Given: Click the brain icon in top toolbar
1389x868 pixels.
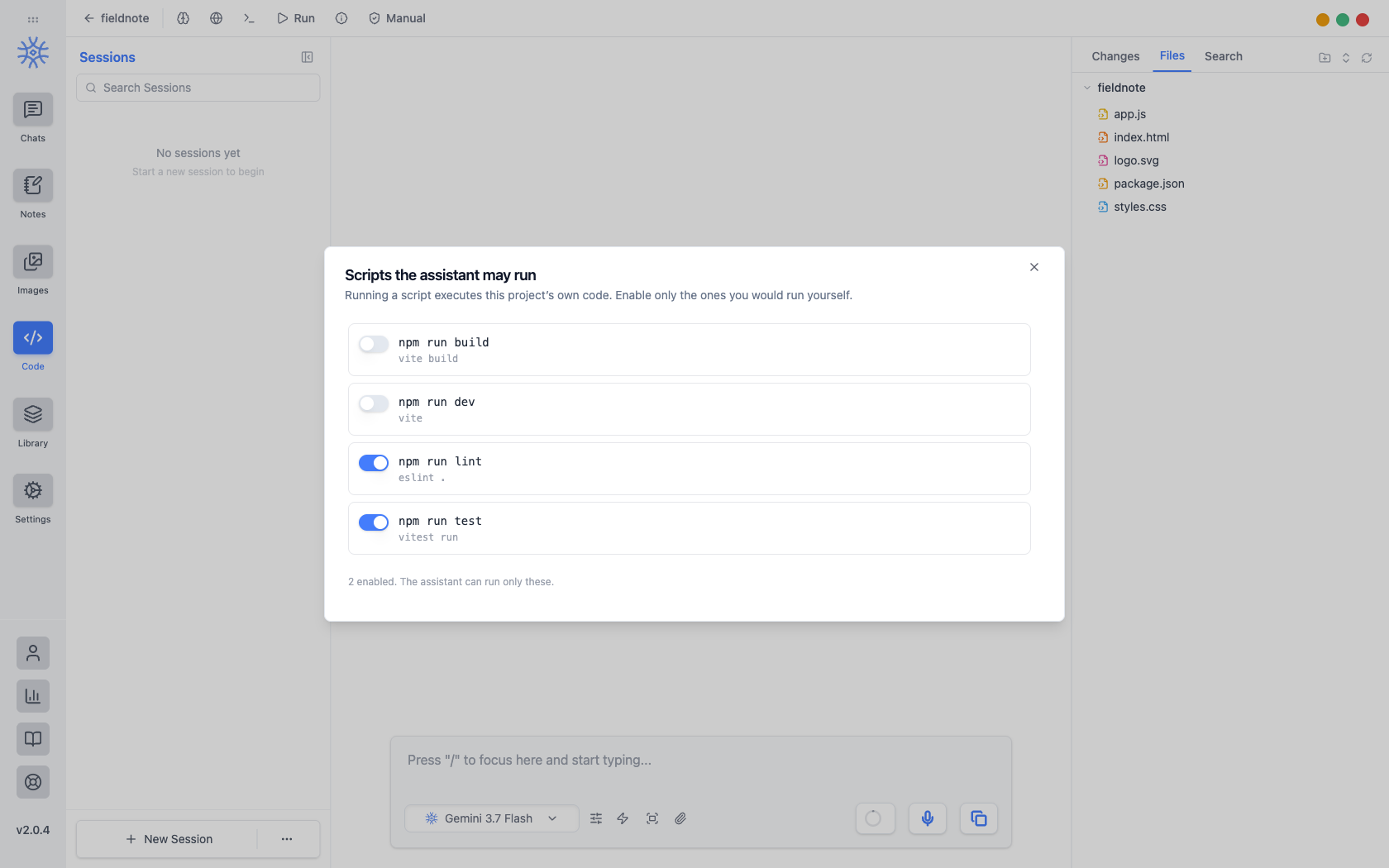Looking at the screenshot, I should click(x=184, y=18).
